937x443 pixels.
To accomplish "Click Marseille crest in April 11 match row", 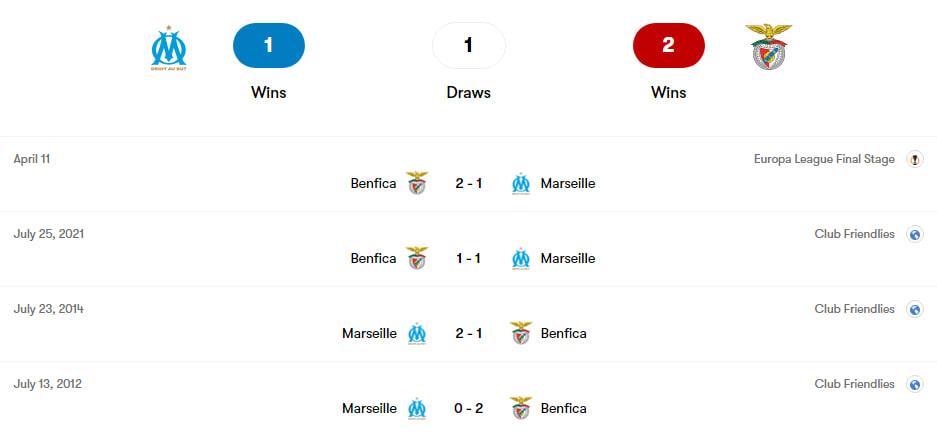I will (x=520, y=183).
